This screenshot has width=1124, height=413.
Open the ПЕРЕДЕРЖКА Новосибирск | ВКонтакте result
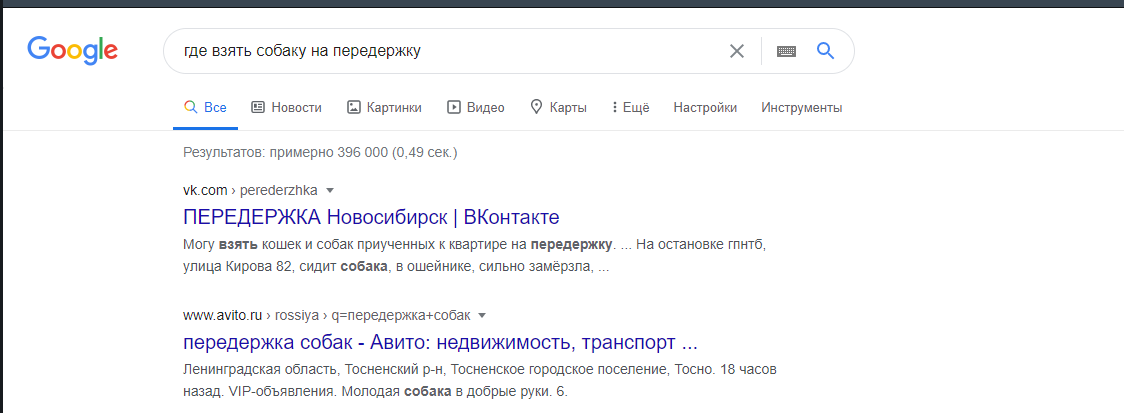point(371,217)
